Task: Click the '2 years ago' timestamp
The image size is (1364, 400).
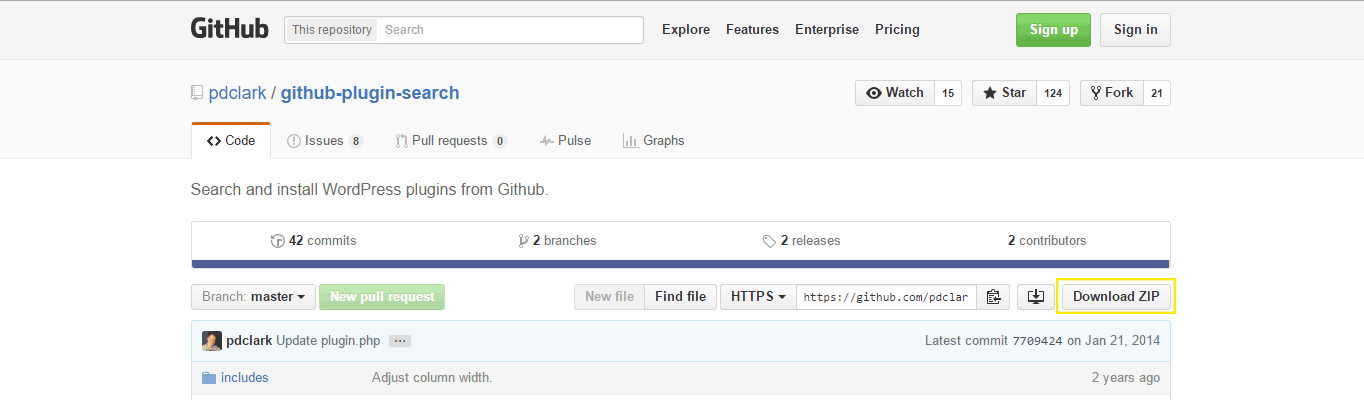Action: [x=1126, y=378]
